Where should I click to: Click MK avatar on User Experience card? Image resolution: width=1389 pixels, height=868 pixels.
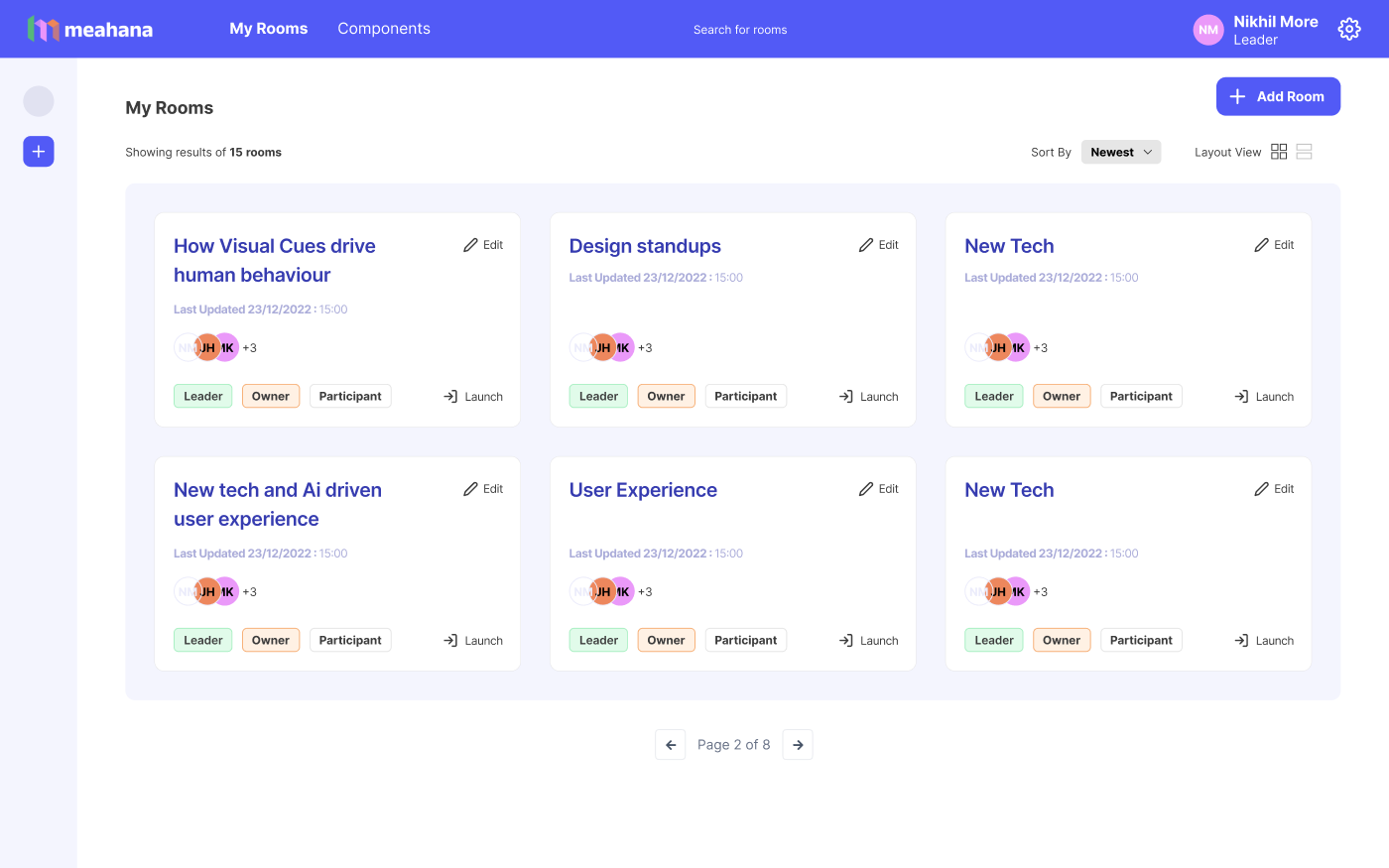625,591
